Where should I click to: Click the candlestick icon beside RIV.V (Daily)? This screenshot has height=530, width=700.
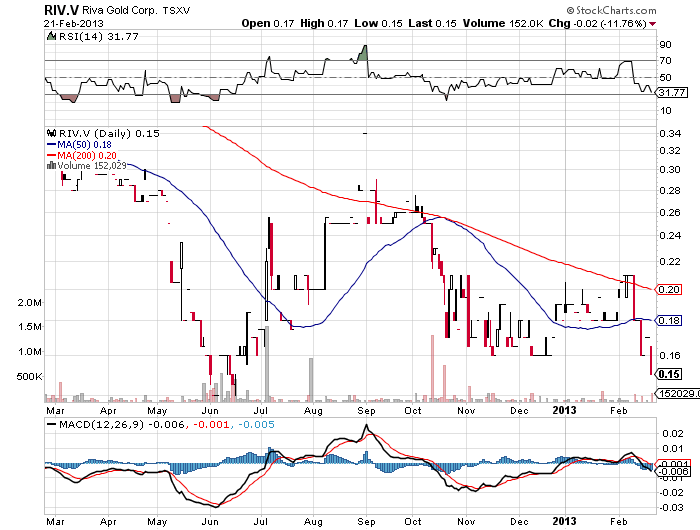tap(51, 133)
